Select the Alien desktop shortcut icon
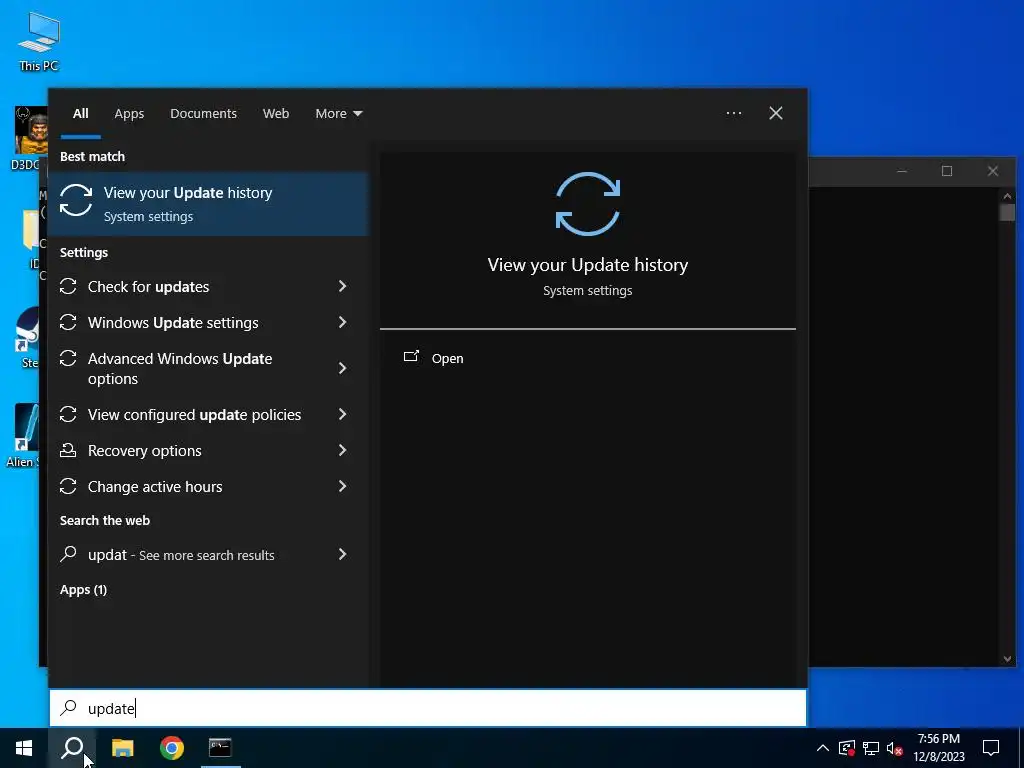Screen dimensions: 1024x768 [25, 436]
